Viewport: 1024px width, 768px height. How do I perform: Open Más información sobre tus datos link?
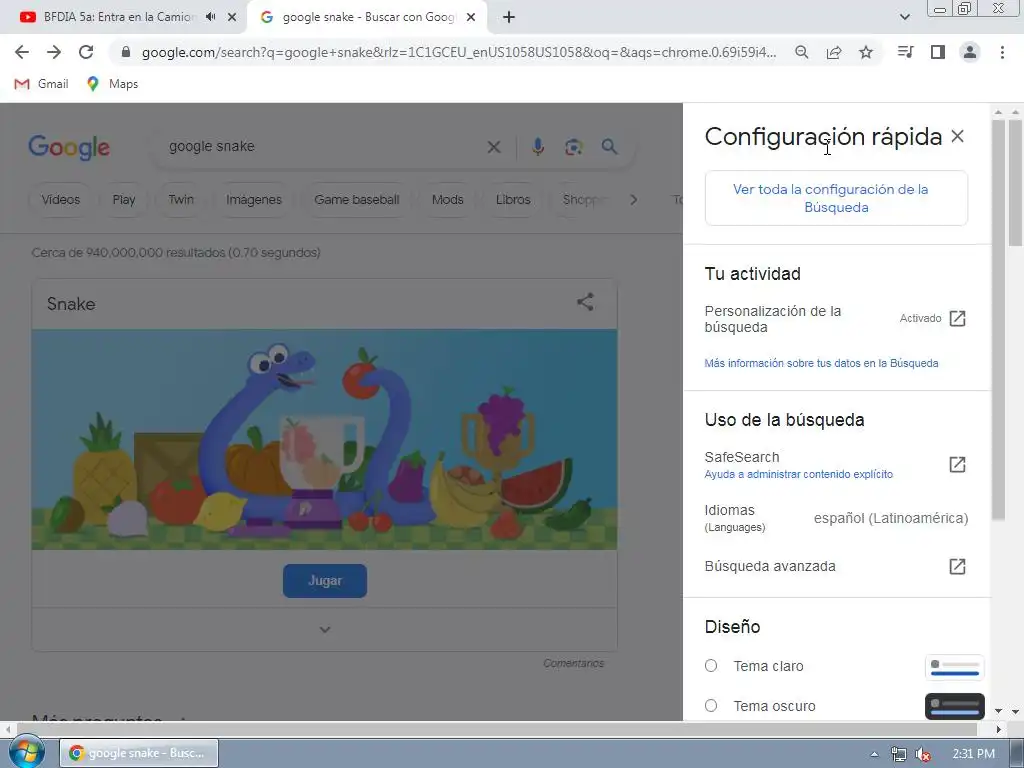(821, 363)
